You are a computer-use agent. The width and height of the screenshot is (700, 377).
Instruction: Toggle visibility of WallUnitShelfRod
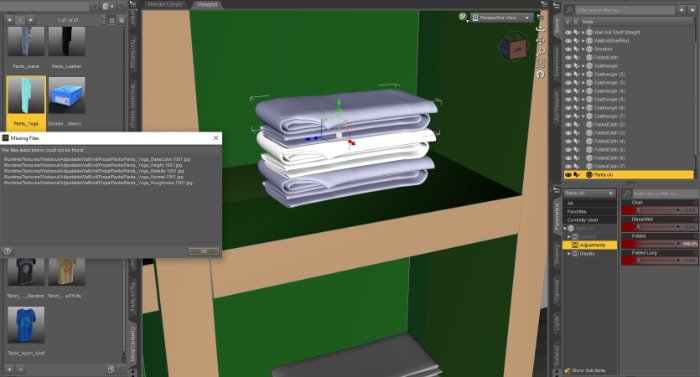click(x=568, y=41)
